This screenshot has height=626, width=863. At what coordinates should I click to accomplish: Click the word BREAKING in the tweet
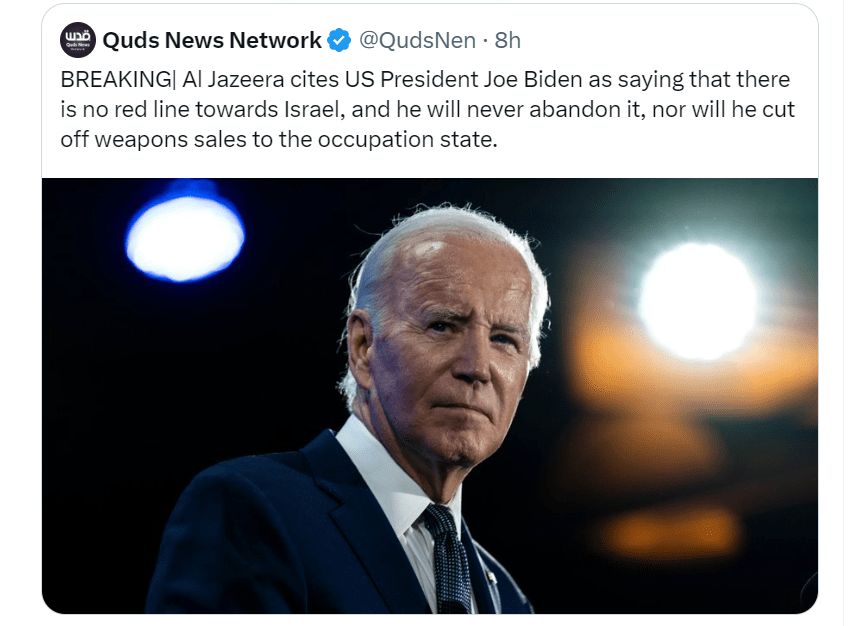coord(116,80)
